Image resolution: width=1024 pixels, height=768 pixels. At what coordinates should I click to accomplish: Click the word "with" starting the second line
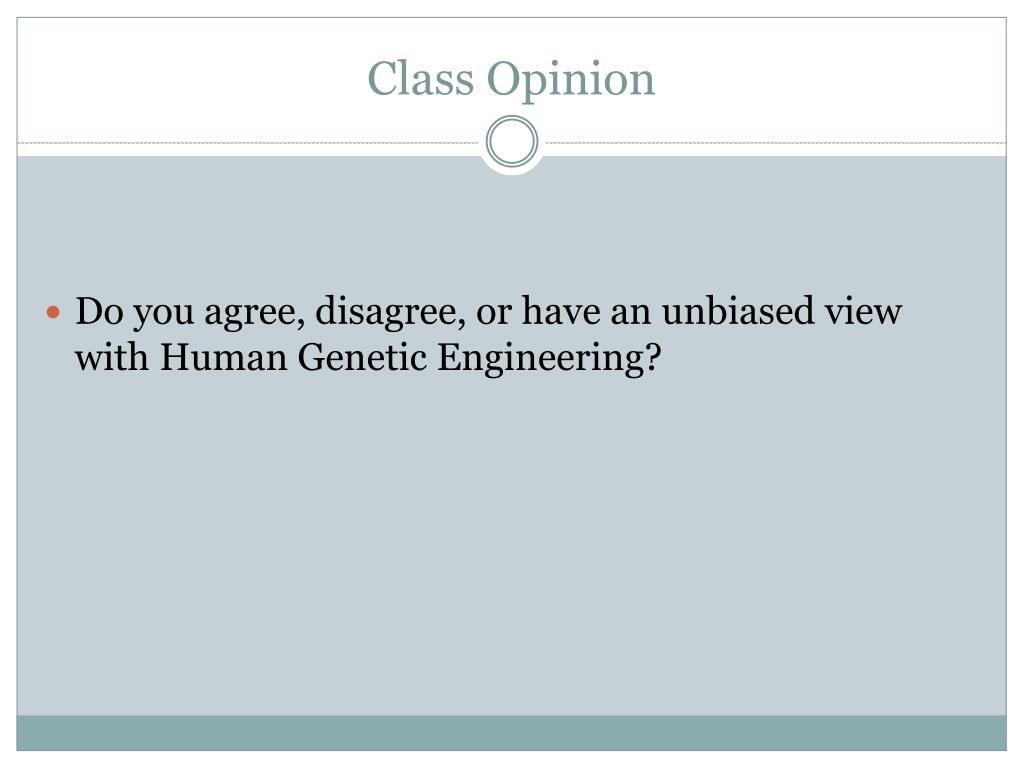coord(112,357)
